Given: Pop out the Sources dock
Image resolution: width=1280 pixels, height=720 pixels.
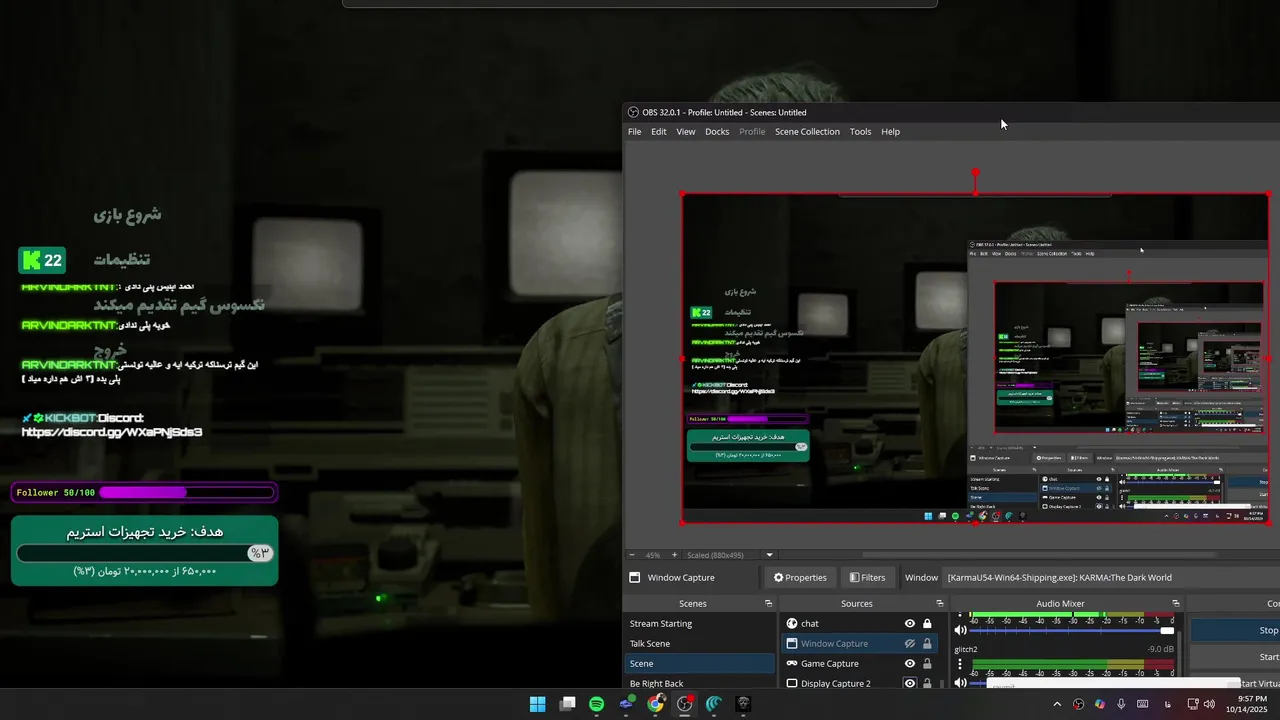Looking at the screenshot, I should [940, 604].
